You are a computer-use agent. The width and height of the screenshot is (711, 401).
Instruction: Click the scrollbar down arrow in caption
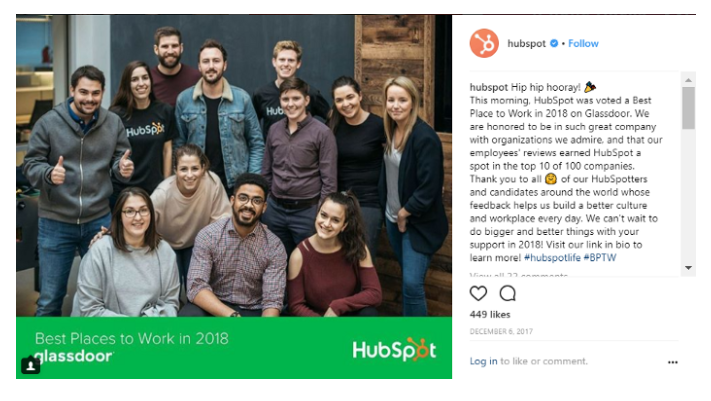[688, 268]
